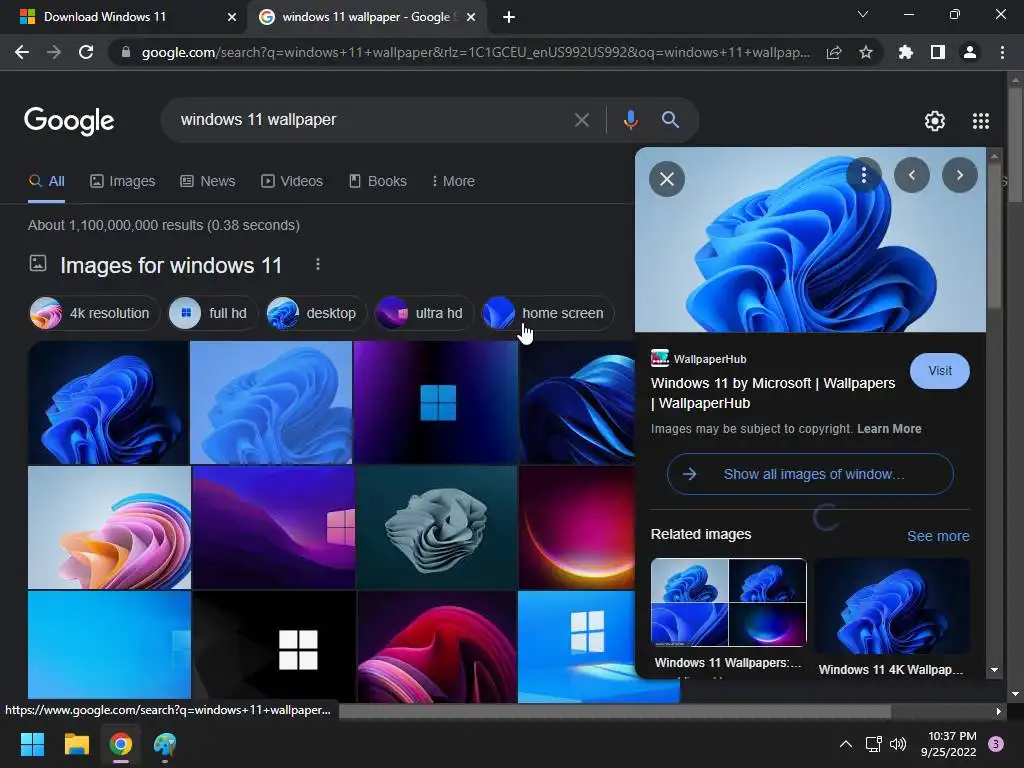Open the Chrome profile avatar
Screen dimensions: 1024x768
970,52
